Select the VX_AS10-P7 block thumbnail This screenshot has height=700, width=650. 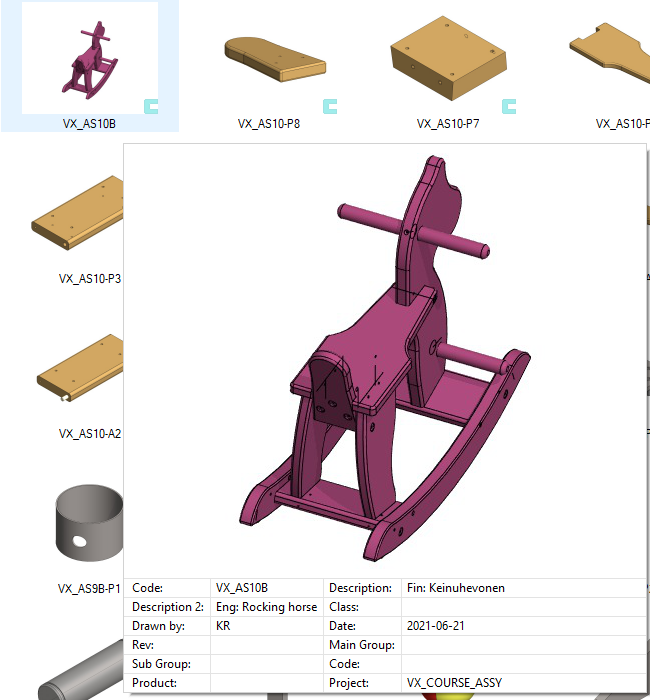pyautogui.click(x=448, y=57)
